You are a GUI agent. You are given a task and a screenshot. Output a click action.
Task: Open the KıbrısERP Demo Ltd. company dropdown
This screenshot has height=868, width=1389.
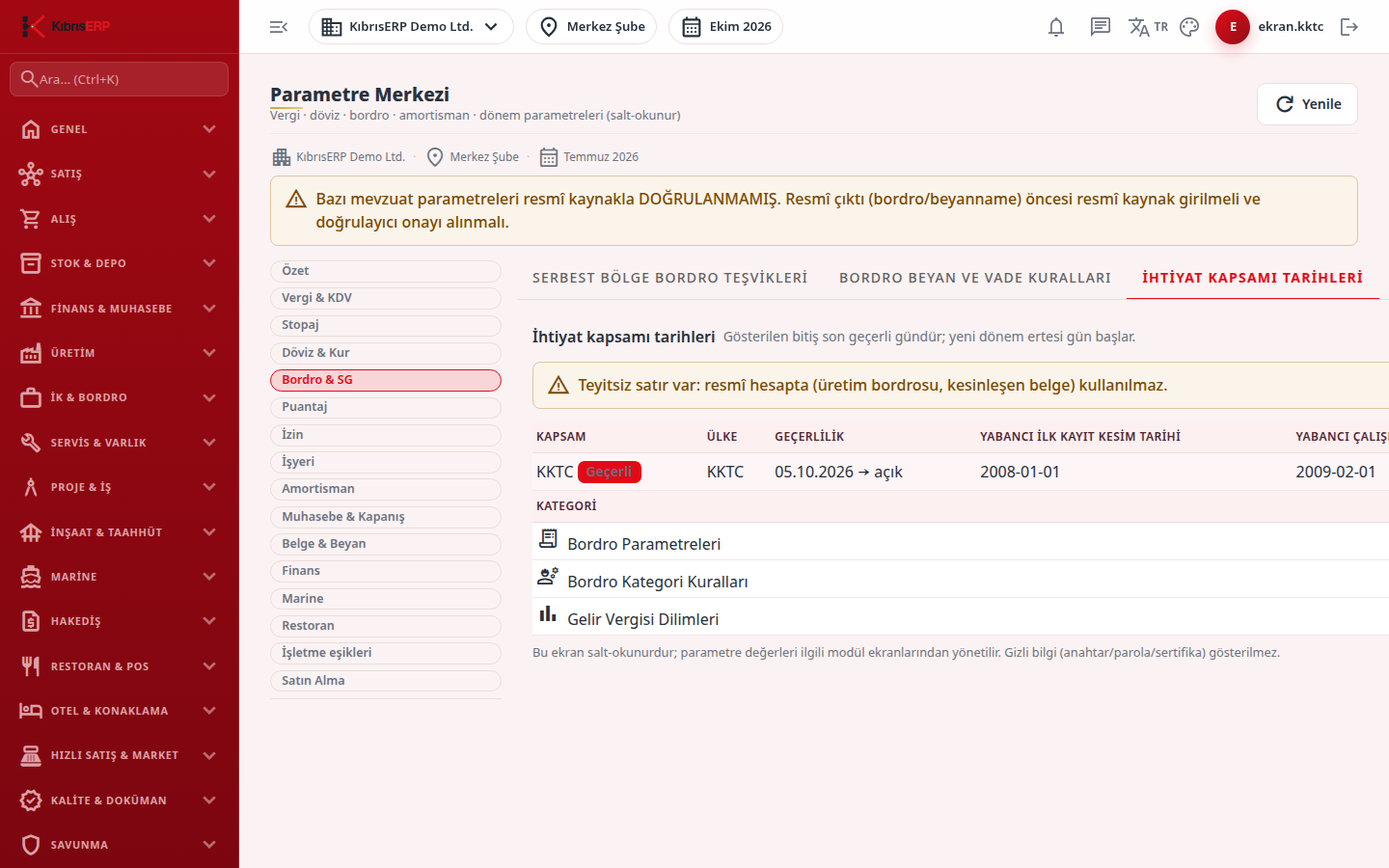(x=411, y=27)
